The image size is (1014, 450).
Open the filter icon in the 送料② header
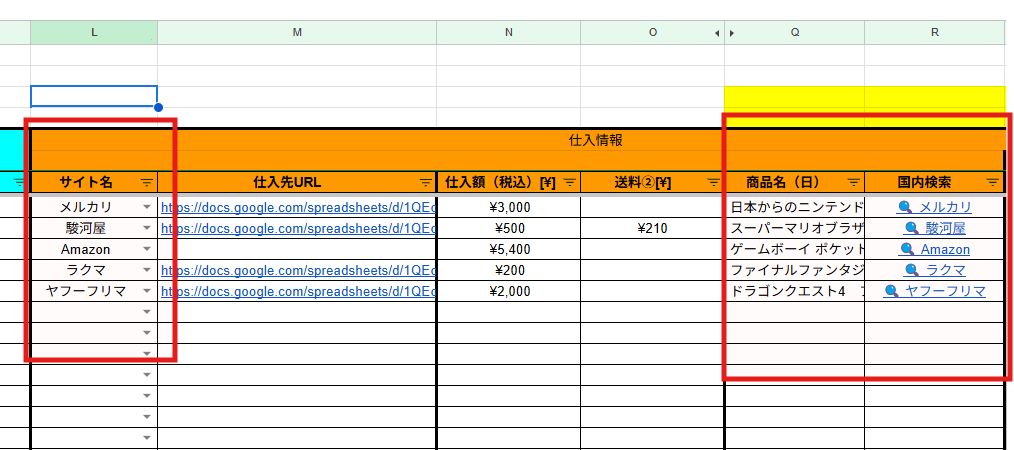pos(713,182)
